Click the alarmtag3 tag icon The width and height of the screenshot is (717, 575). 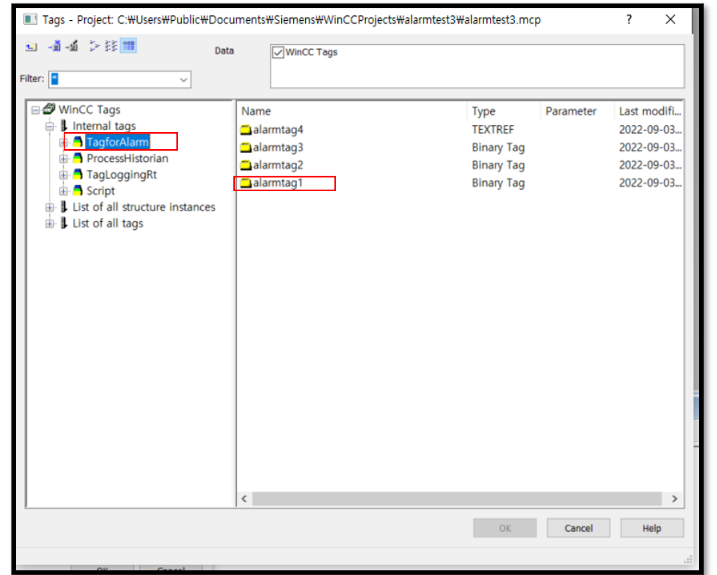tap(246, 148)
